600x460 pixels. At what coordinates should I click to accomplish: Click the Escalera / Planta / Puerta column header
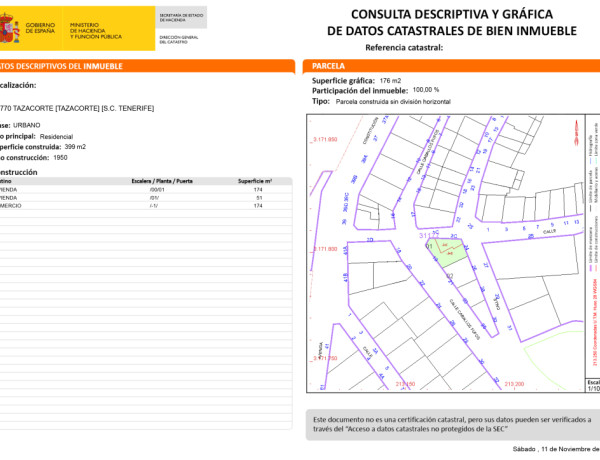(x=162, y=181)
